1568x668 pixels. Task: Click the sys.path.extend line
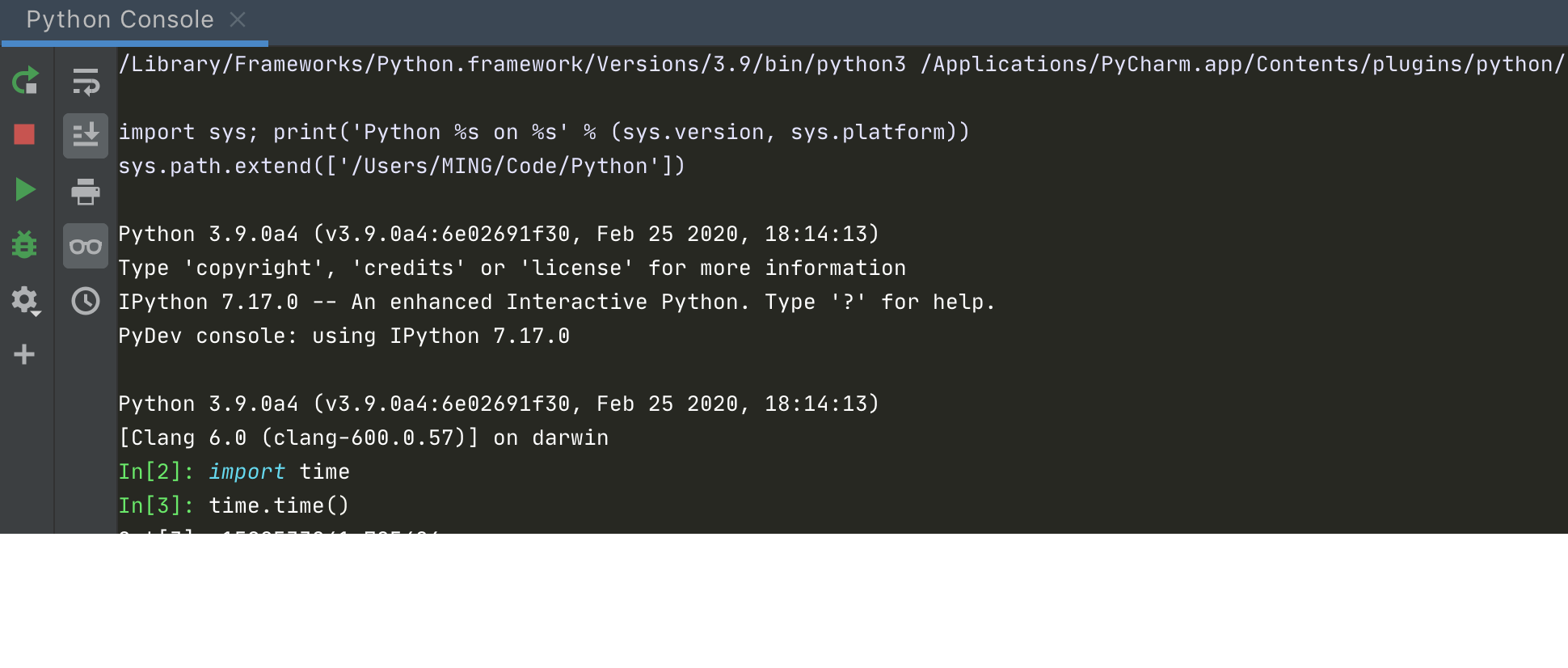[x=402, y=166]
